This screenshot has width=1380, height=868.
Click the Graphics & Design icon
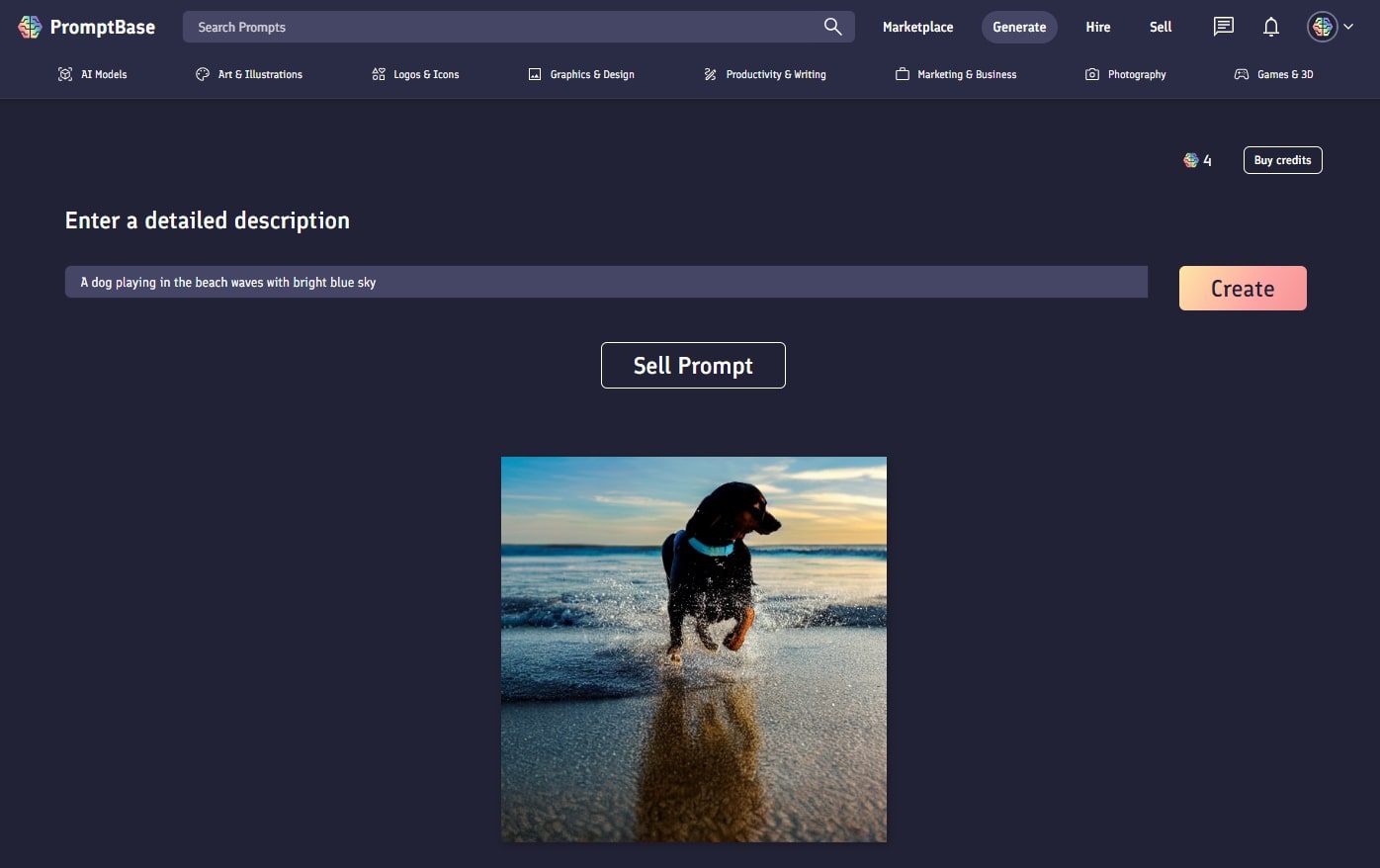pos(534,73)
